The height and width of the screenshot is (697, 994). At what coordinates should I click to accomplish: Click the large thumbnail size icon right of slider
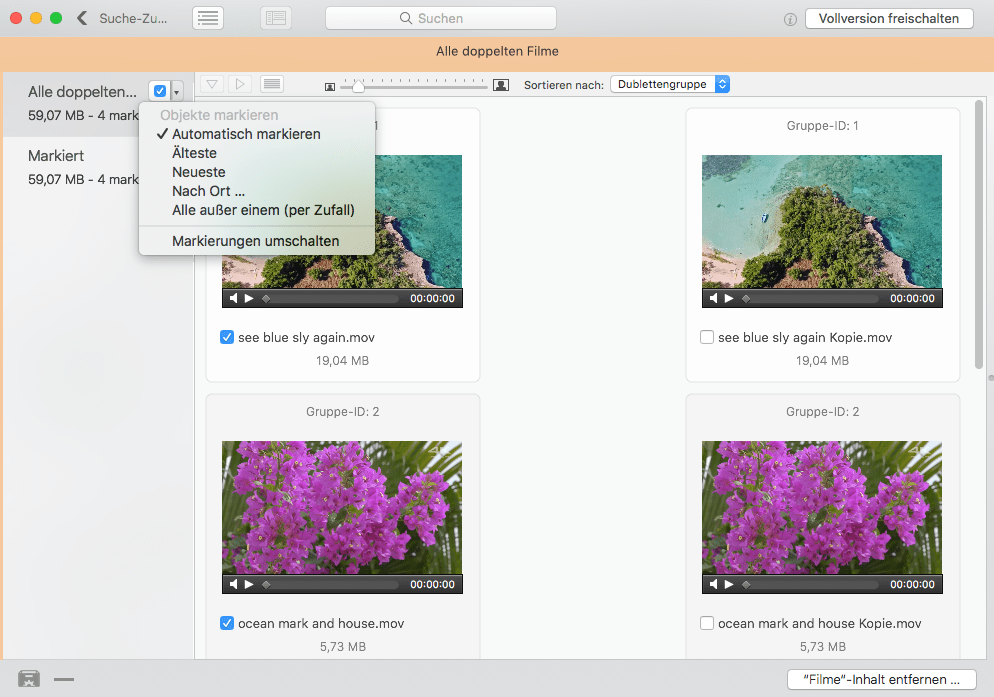click(501, 87)
